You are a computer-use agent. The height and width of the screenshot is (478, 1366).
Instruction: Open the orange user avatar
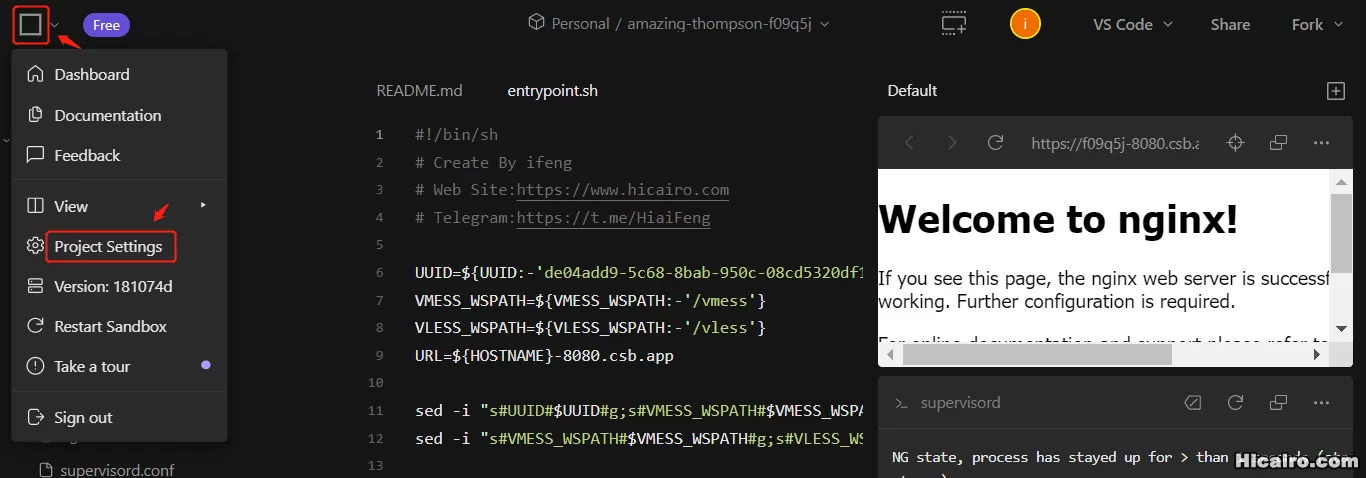pyautogui.click(x=1025, y=24)
